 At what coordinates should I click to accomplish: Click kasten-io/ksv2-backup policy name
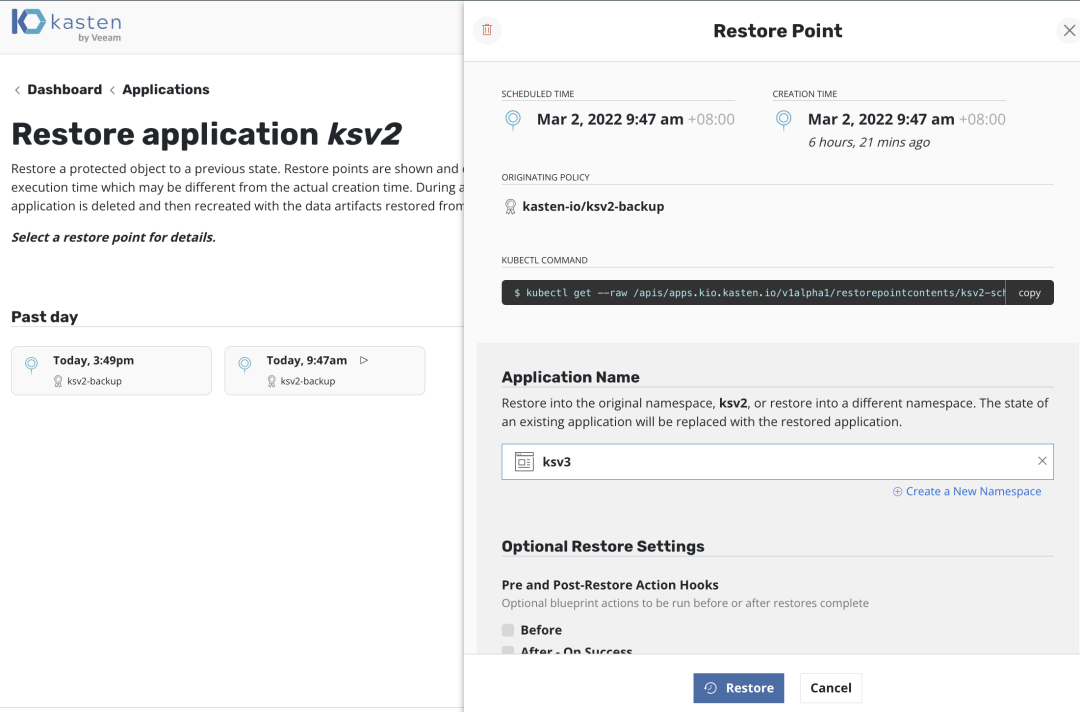(x=593, y=207)
